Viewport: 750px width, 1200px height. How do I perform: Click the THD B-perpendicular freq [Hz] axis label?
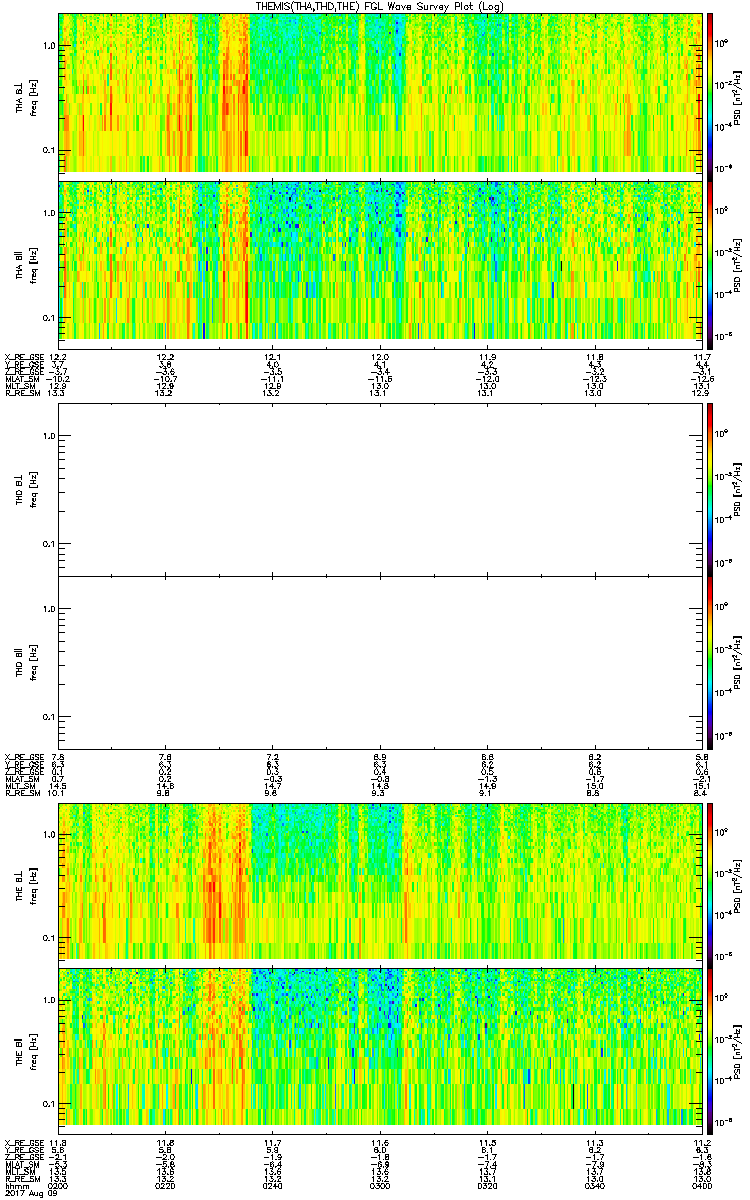(x=33, y=489)
